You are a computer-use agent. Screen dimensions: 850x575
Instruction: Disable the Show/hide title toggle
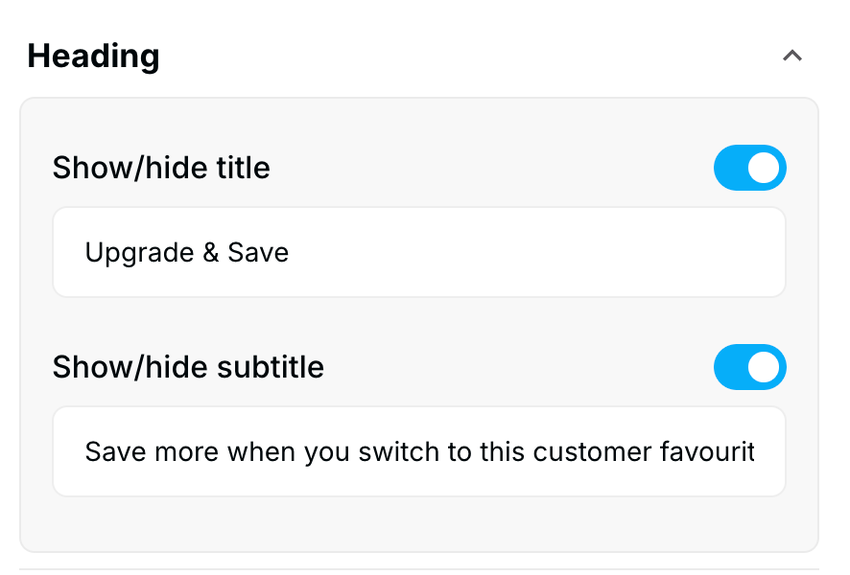tap(750, 168)
